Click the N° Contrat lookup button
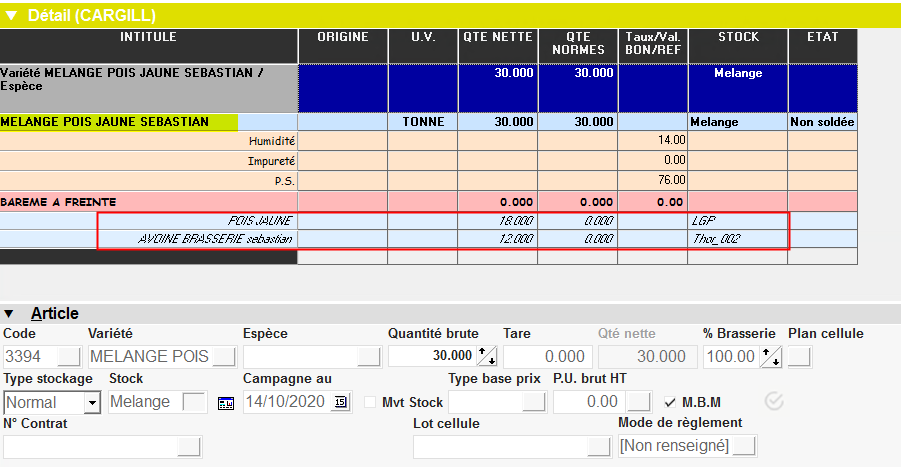This screenshot has width=901, height=467. click(x=189, y=446)
